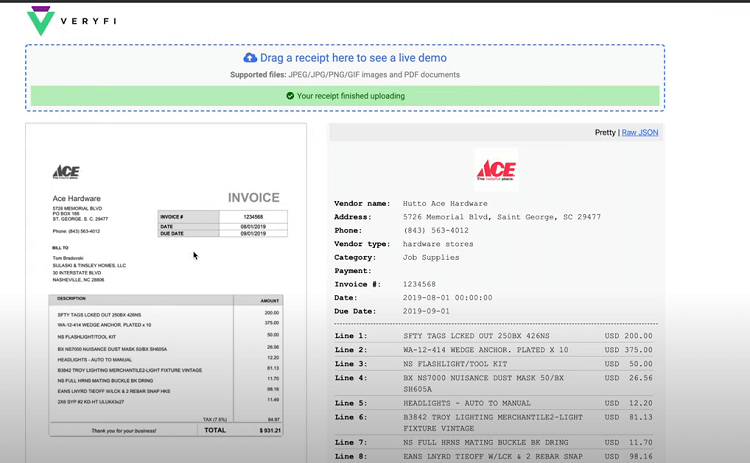The height and width of the screenshot is (463, 750).
Task: Click 'Thank you for your business!' on receipt
Action: (x=123, y=431)
